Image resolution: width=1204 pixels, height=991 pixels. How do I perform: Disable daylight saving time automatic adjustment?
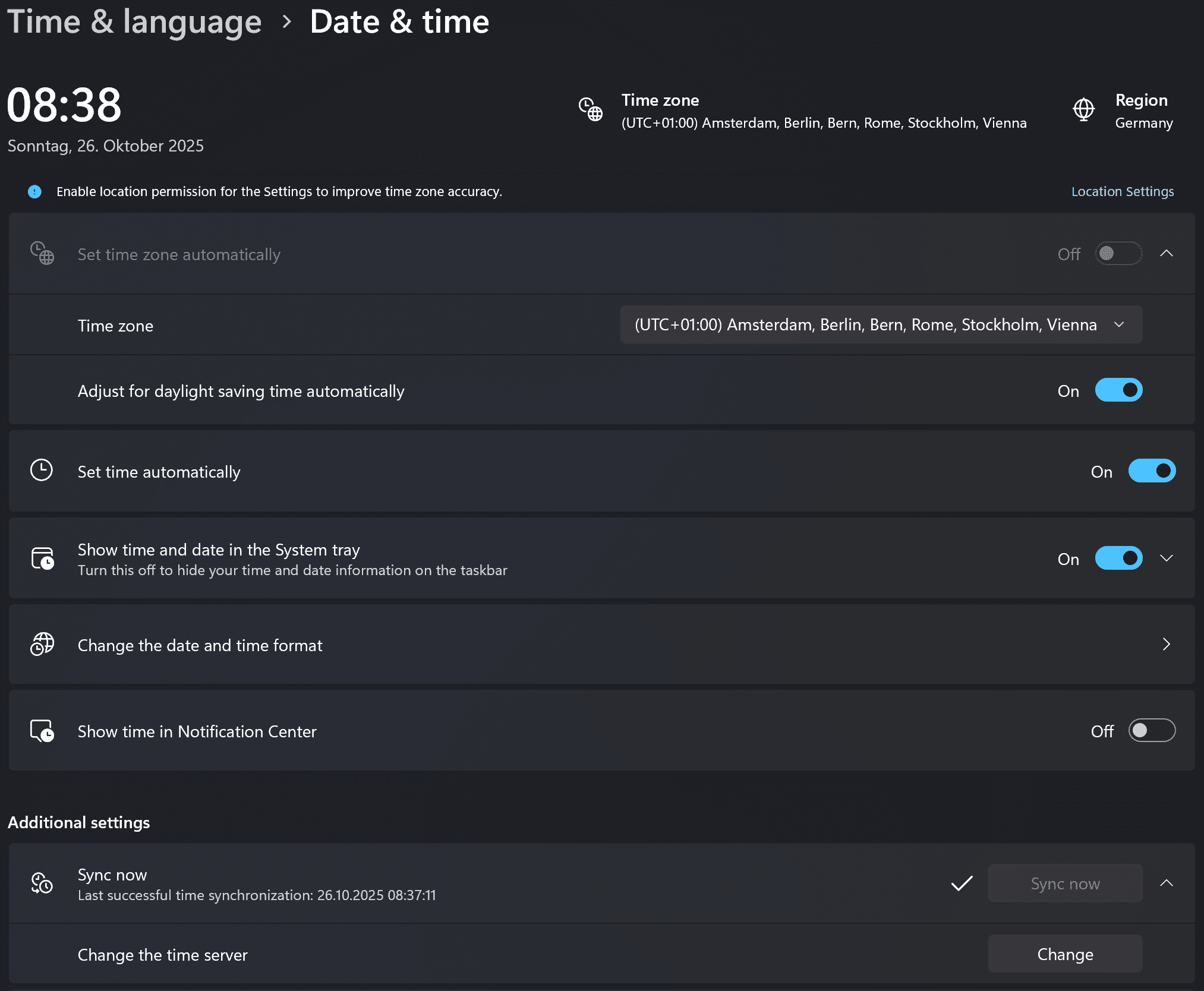pyautogui.click(x=1118, y=390)
